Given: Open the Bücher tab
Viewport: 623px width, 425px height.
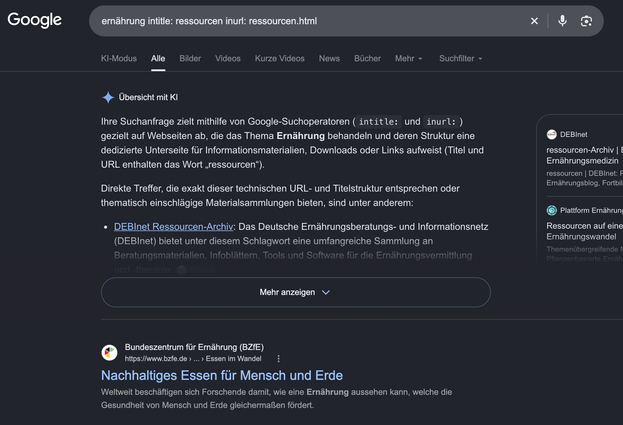Looking at the screenshot, I should coord(368,58).
